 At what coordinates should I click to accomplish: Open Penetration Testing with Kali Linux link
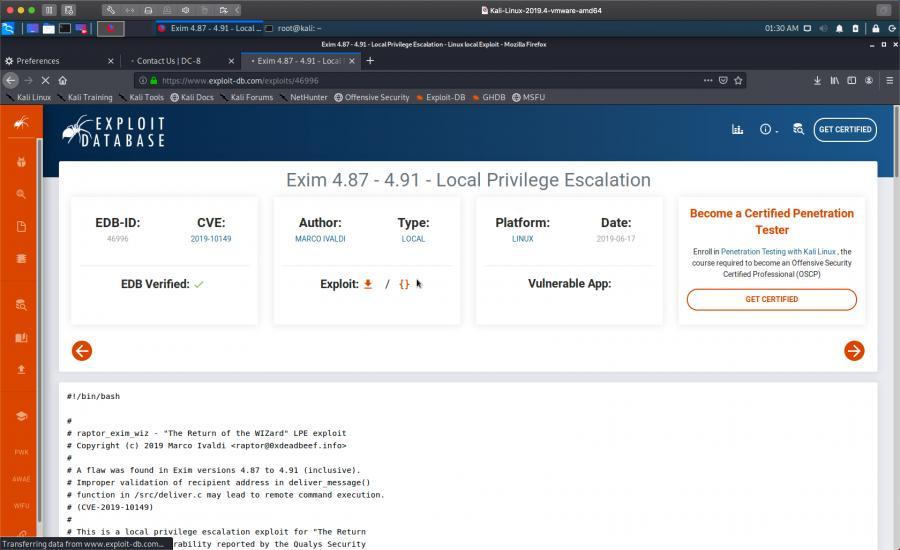[x=778, y=251]
